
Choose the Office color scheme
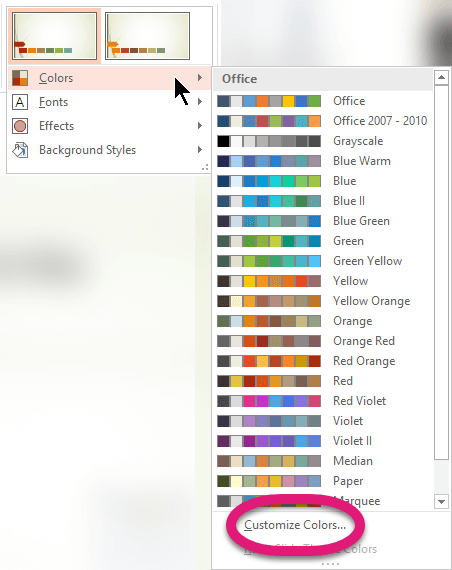coord(323,101)
